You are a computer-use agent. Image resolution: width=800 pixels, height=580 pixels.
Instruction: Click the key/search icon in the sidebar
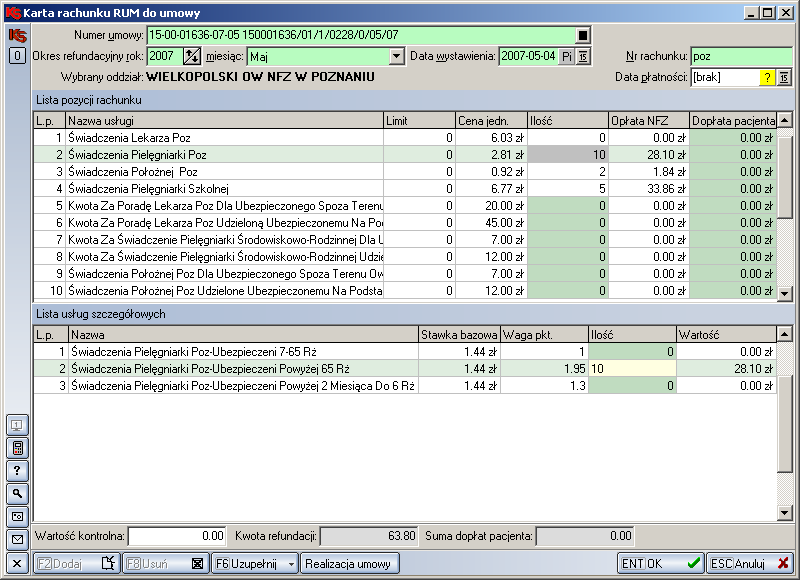tap(17, 494)
